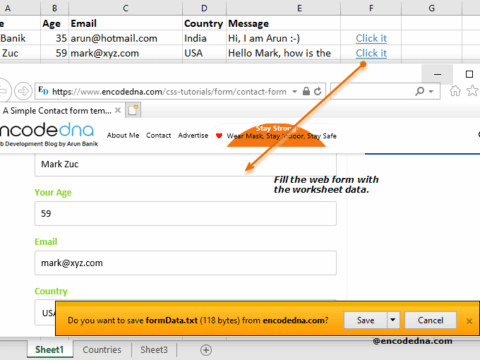This screenshot has width=480, height=360.
Task: Add a new sheet with plus icon
Action: click(206, 350)
